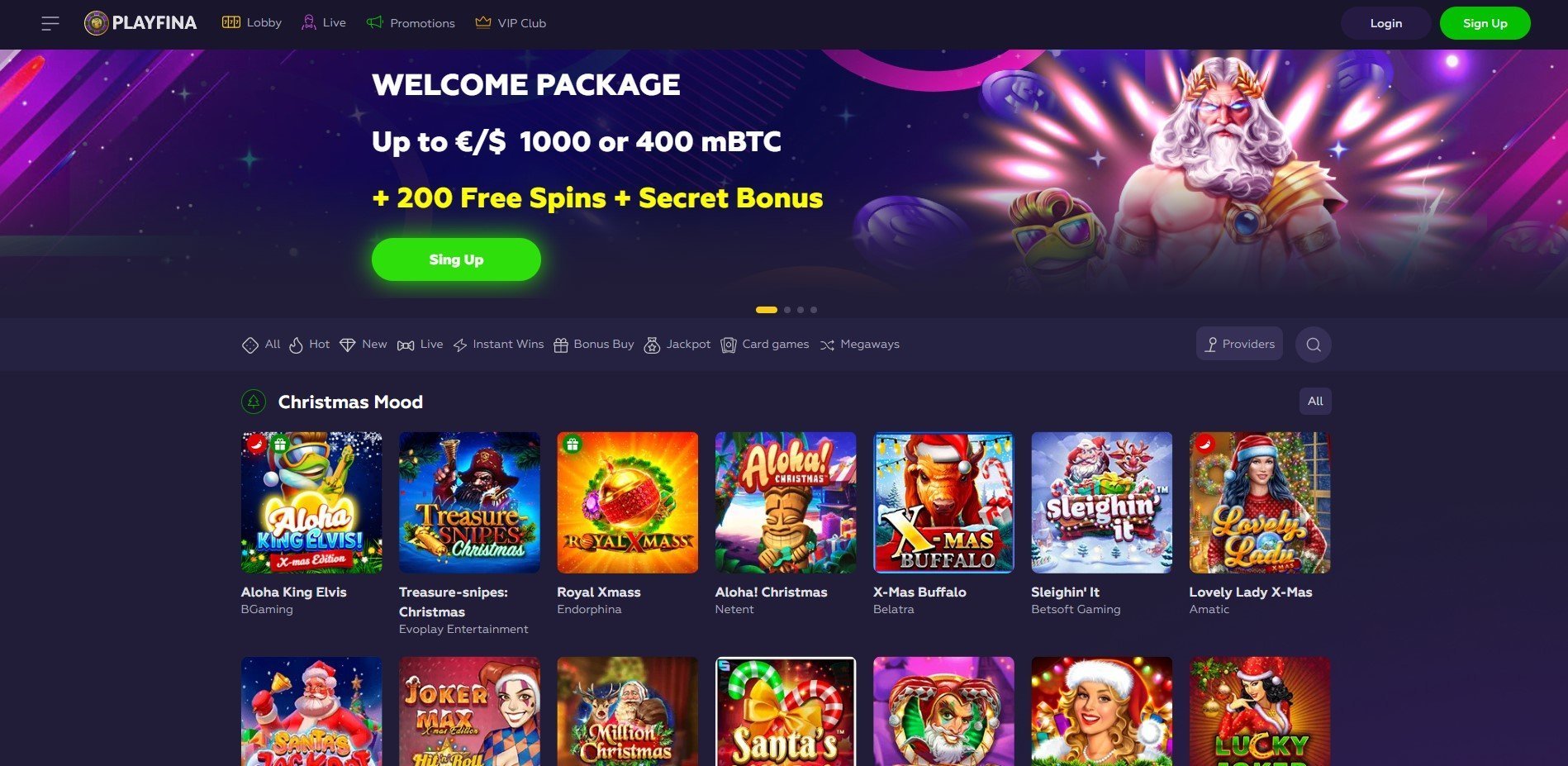Open the Providers dropdown
Image resolution: width=1568 pixels, height=766 pixels.
click(1239, 344)
